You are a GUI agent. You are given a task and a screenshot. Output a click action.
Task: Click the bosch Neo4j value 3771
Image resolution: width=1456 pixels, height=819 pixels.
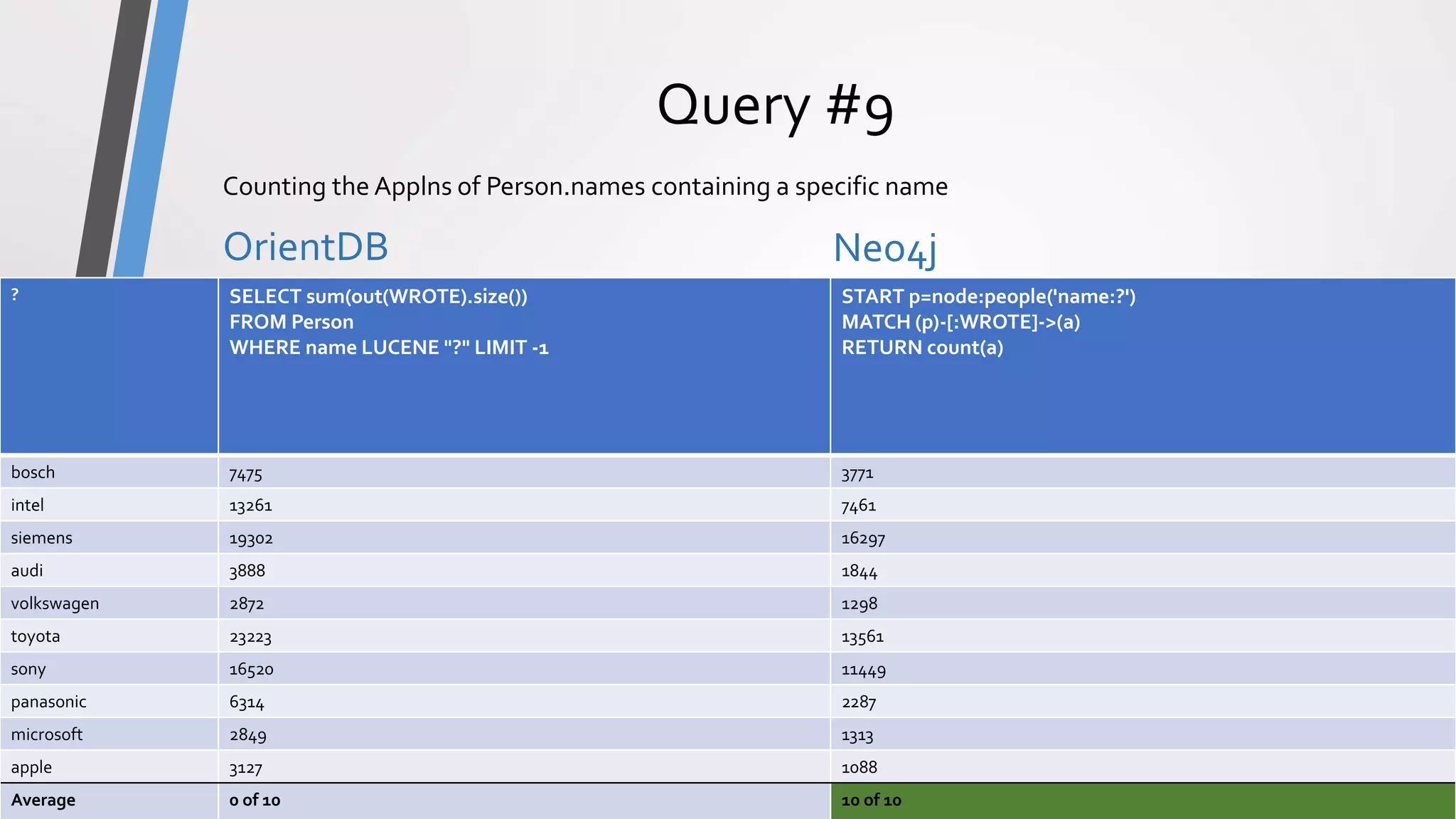point(857,473)
